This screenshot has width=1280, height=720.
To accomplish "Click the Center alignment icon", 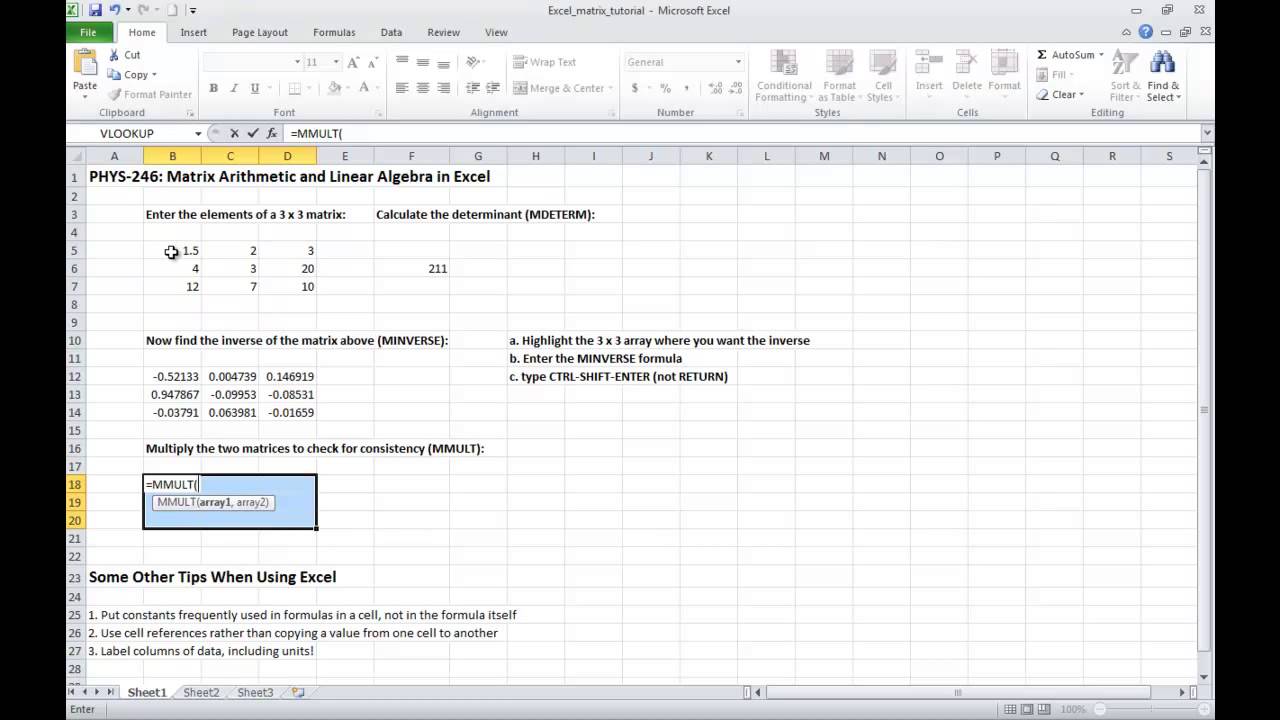I will pyautogui.click(x=423, y=88).
